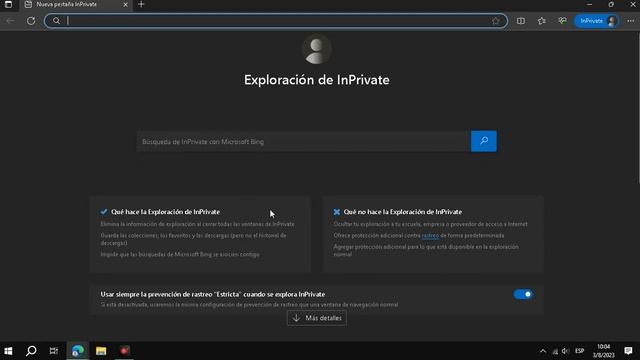Click the InPrivate profile button

click(597, 21)
